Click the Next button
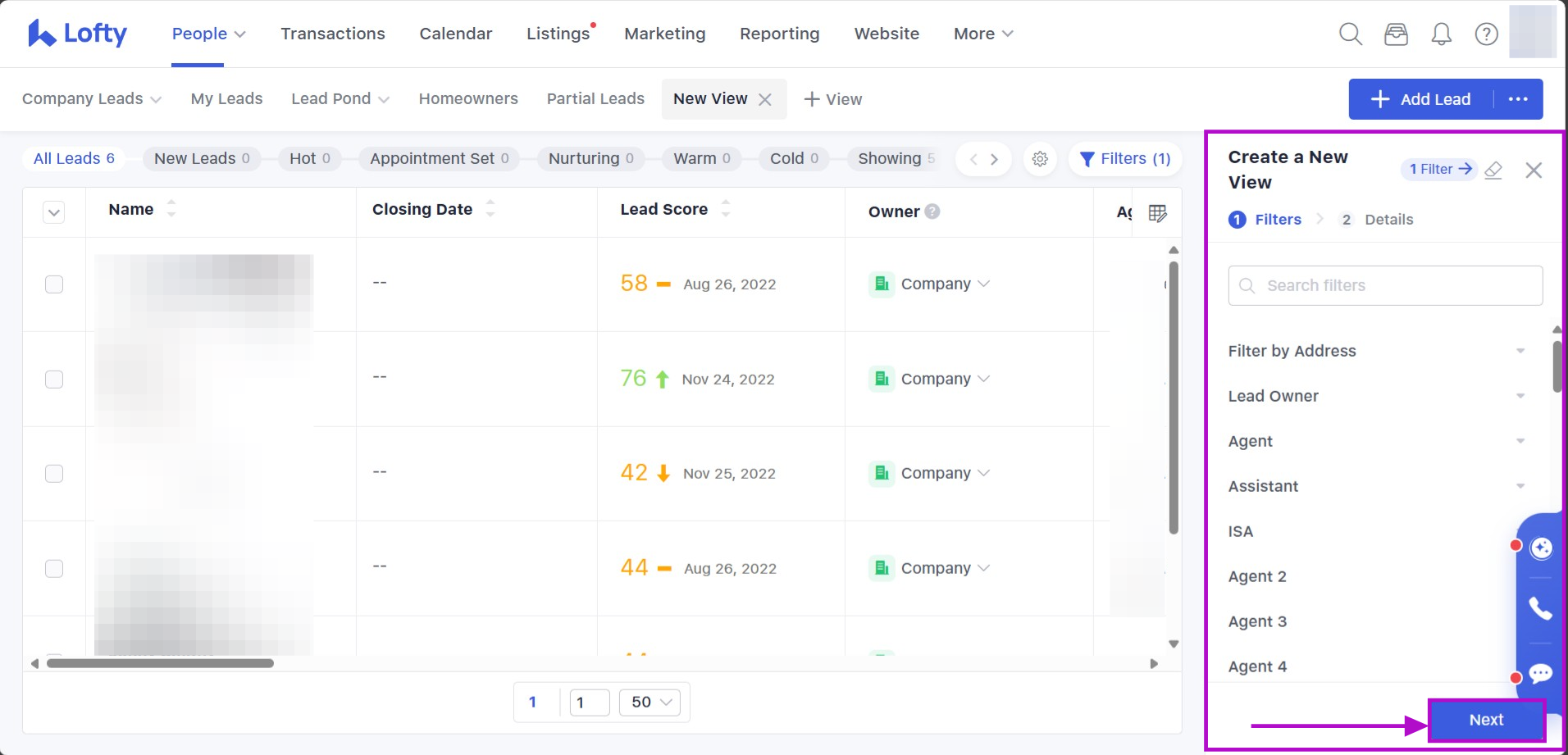 coord(1485,720)
